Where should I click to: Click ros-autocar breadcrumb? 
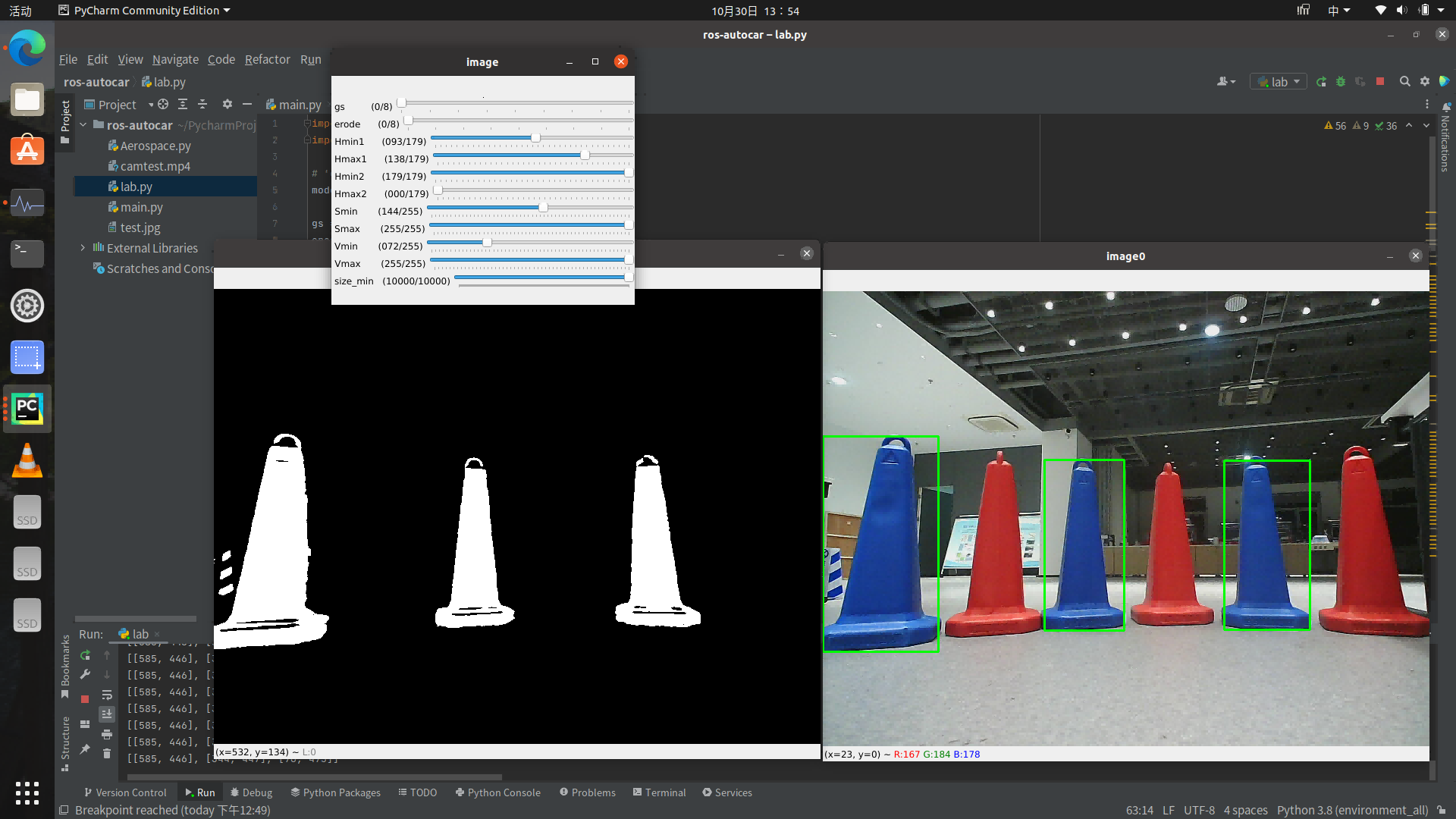pos(96,82)
